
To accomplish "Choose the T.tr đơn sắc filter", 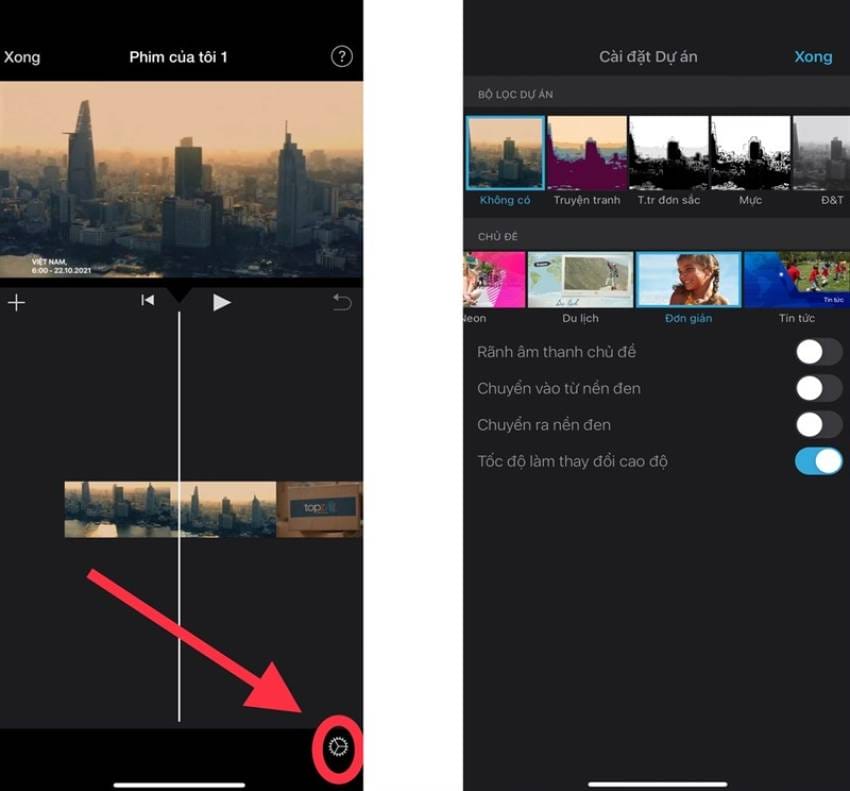I will [667, 152].
